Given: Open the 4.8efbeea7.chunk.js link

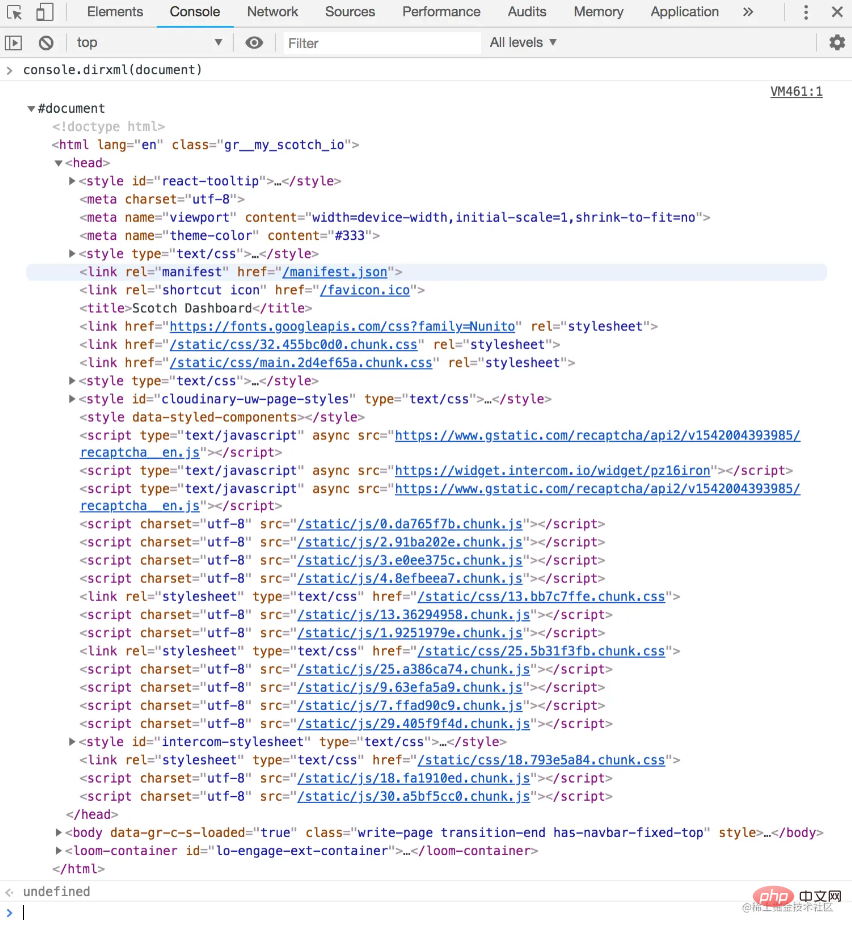Looking at the screenshot, I should 410,579.
